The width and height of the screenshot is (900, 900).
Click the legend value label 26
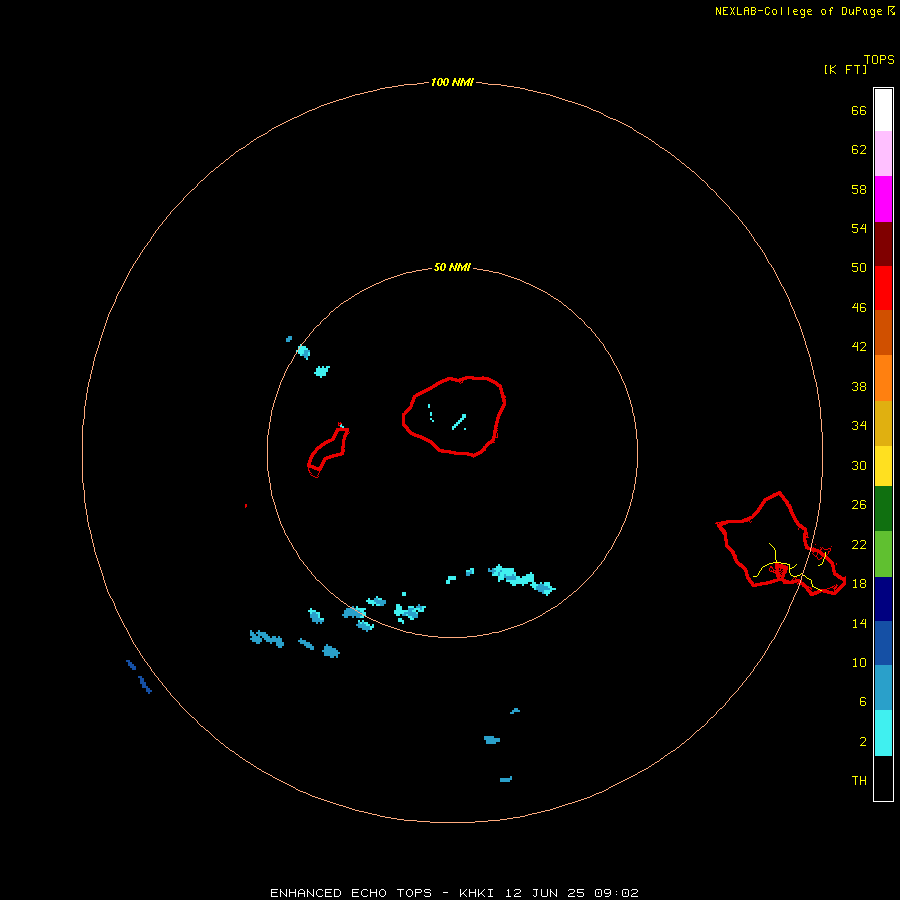pyautogui.click(x=859, y=505)
